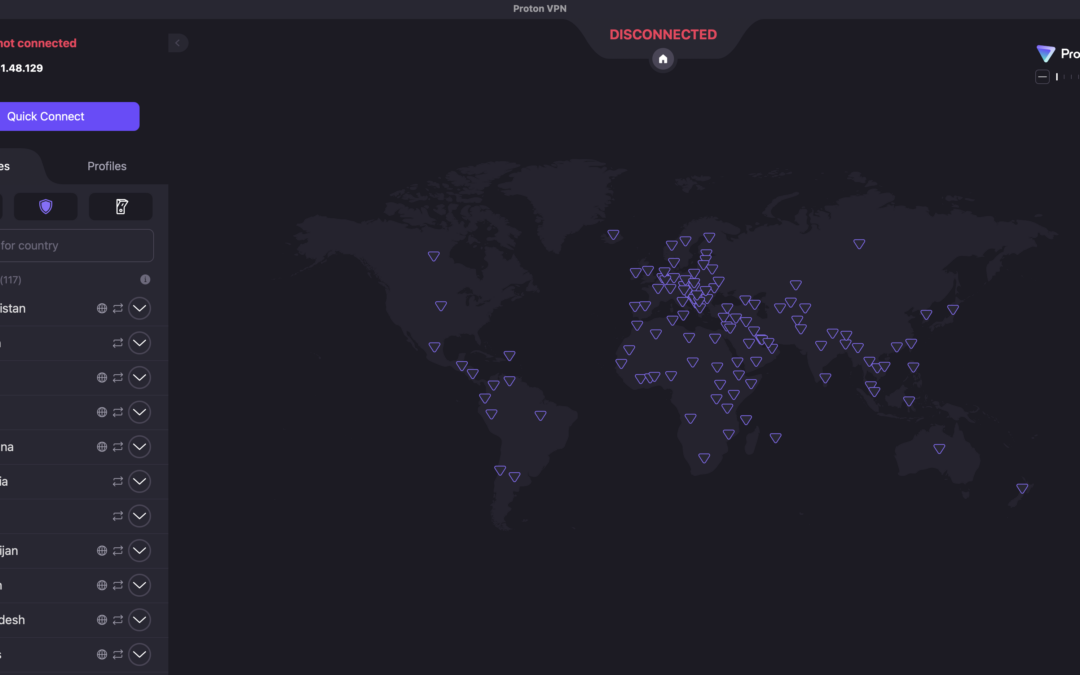1080x675 pixels.
Task: Click the map zoom out minus control
Action: pos(1042,76)
